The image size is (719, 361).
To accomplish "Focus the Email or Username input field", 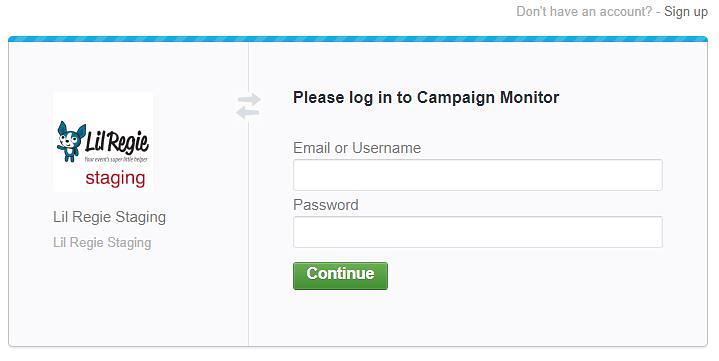I will coord(477,175).
